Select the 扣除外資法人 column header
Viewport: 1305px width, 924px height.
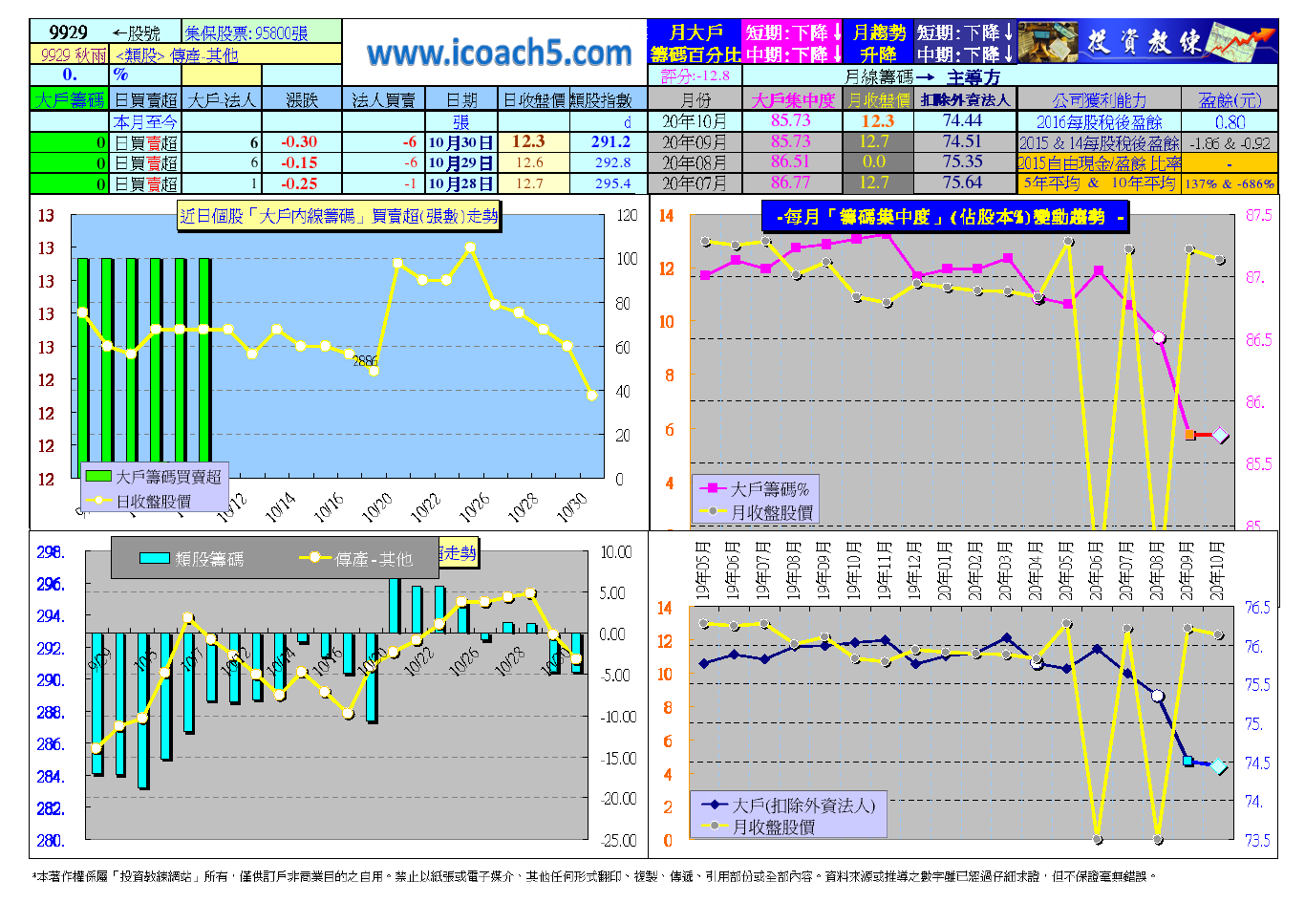[x=965, y=99]
